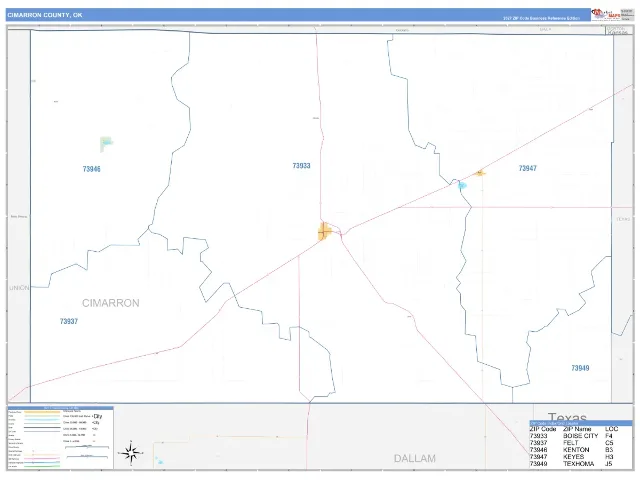Click the TEXAS county label on the right edge
Image resolution: width=640 pixels, height=480 pixels.
(623, 219)
